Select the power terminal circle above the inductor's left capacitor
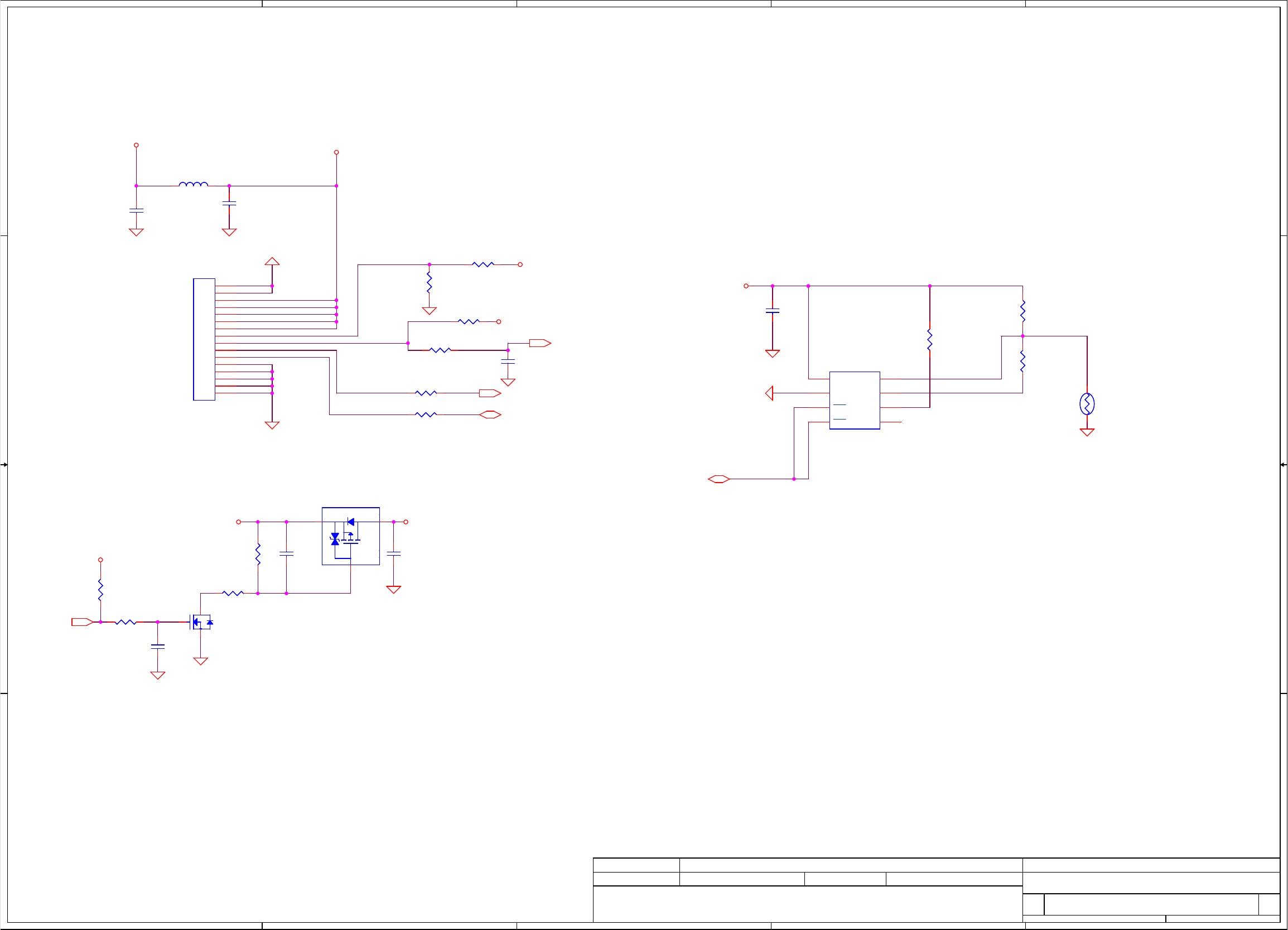This screenshot has width=1288, height=930. pos(136,145)
